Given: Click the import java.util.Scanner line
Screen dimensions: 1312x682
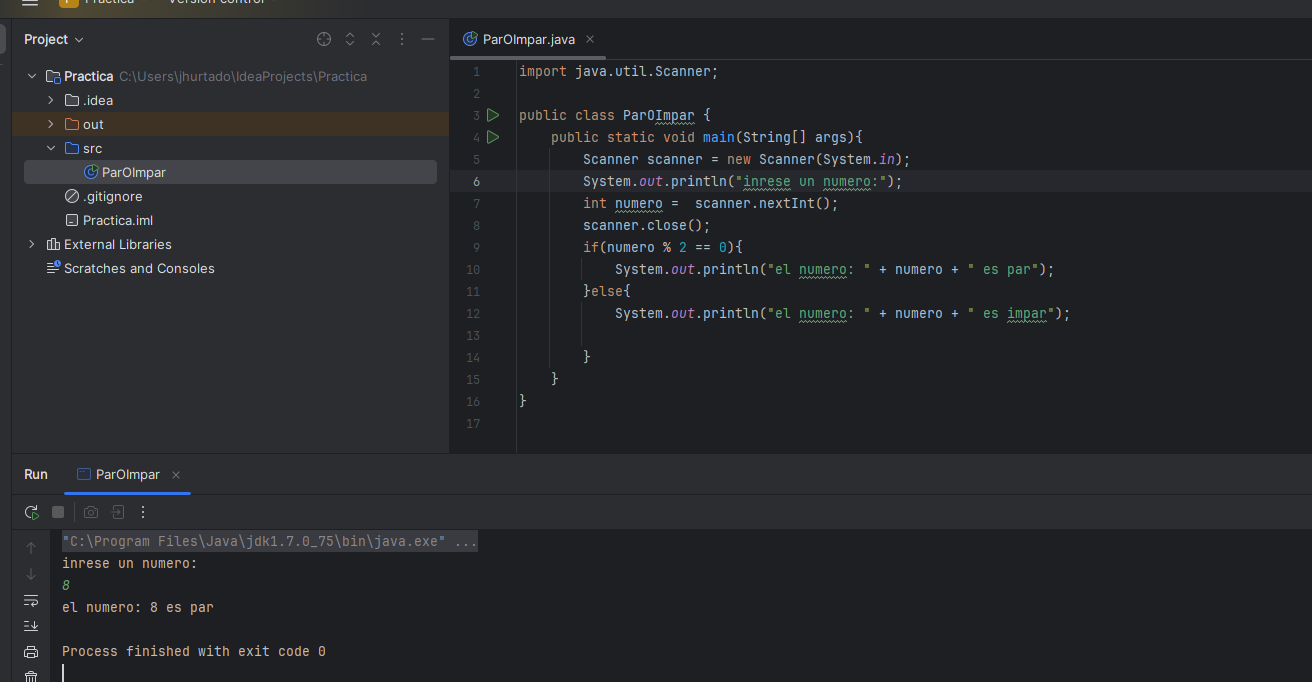Looking at the screenshot, I should [619, 71].
